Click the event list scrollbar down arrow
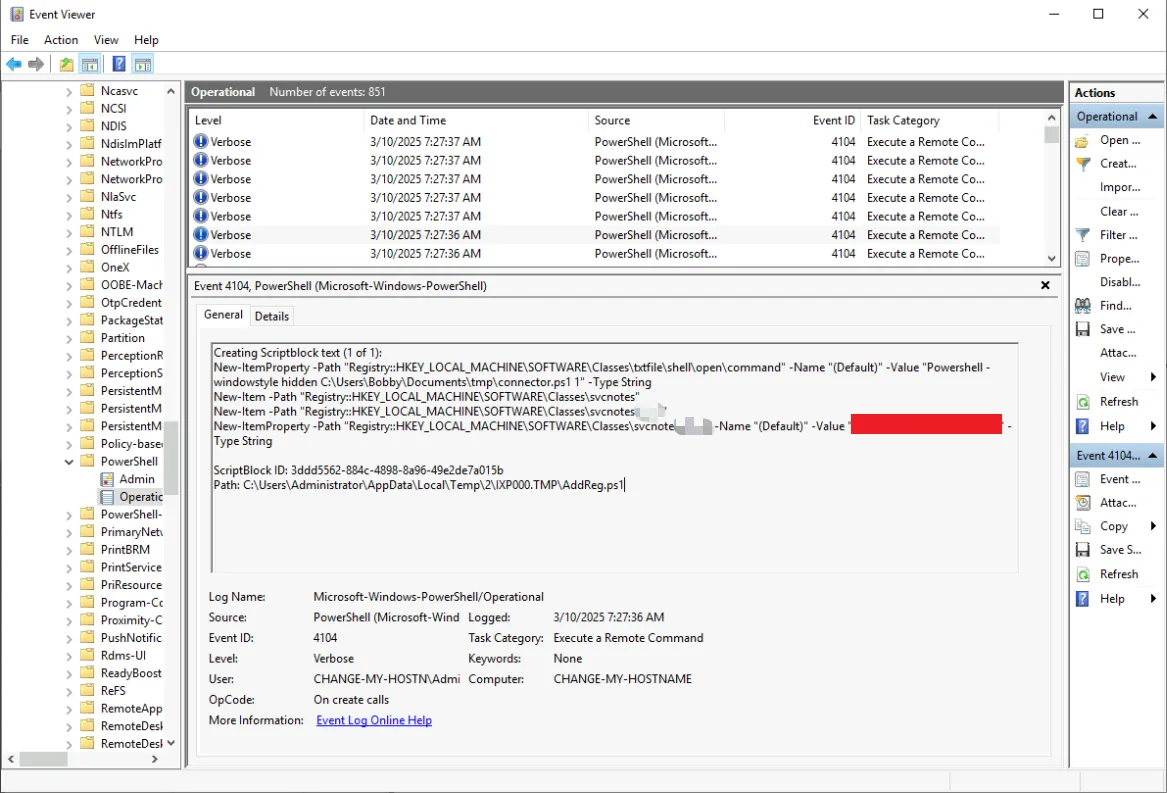 [x=1051, y=258]
